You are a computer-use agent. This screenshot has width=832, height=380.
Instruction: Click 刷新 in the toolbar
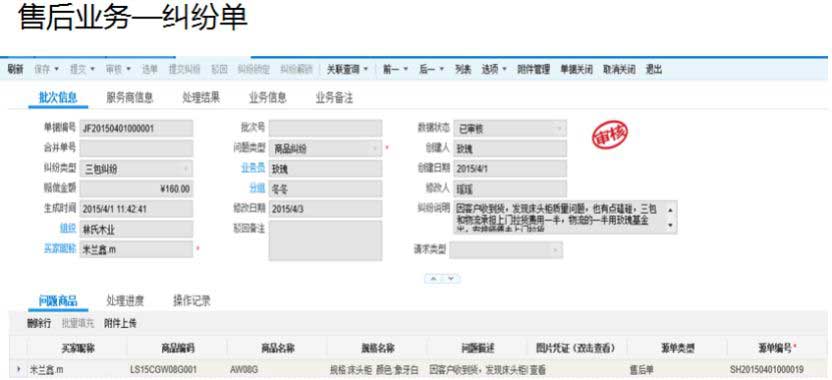[x=16, y=69]
